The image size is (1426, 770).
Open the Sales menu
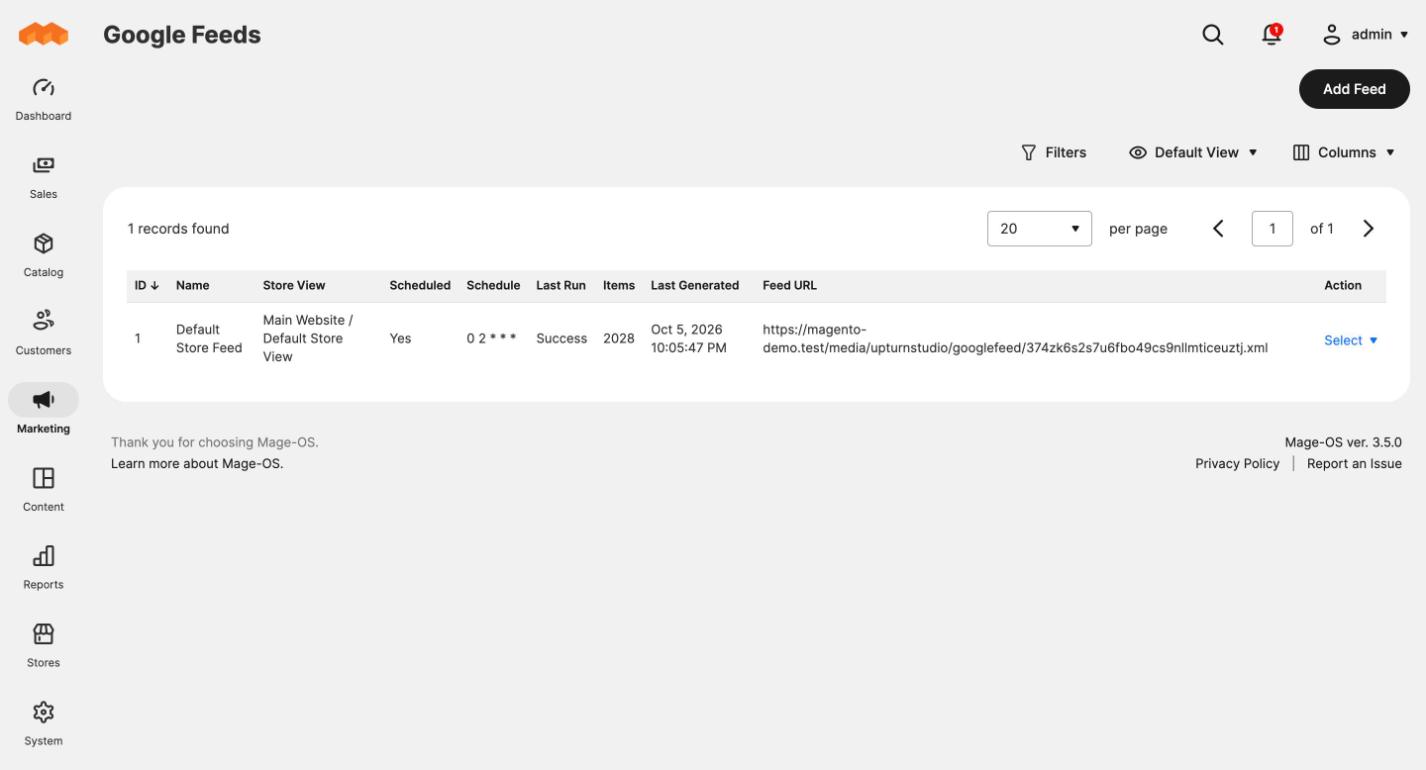[x=43, y=177]
